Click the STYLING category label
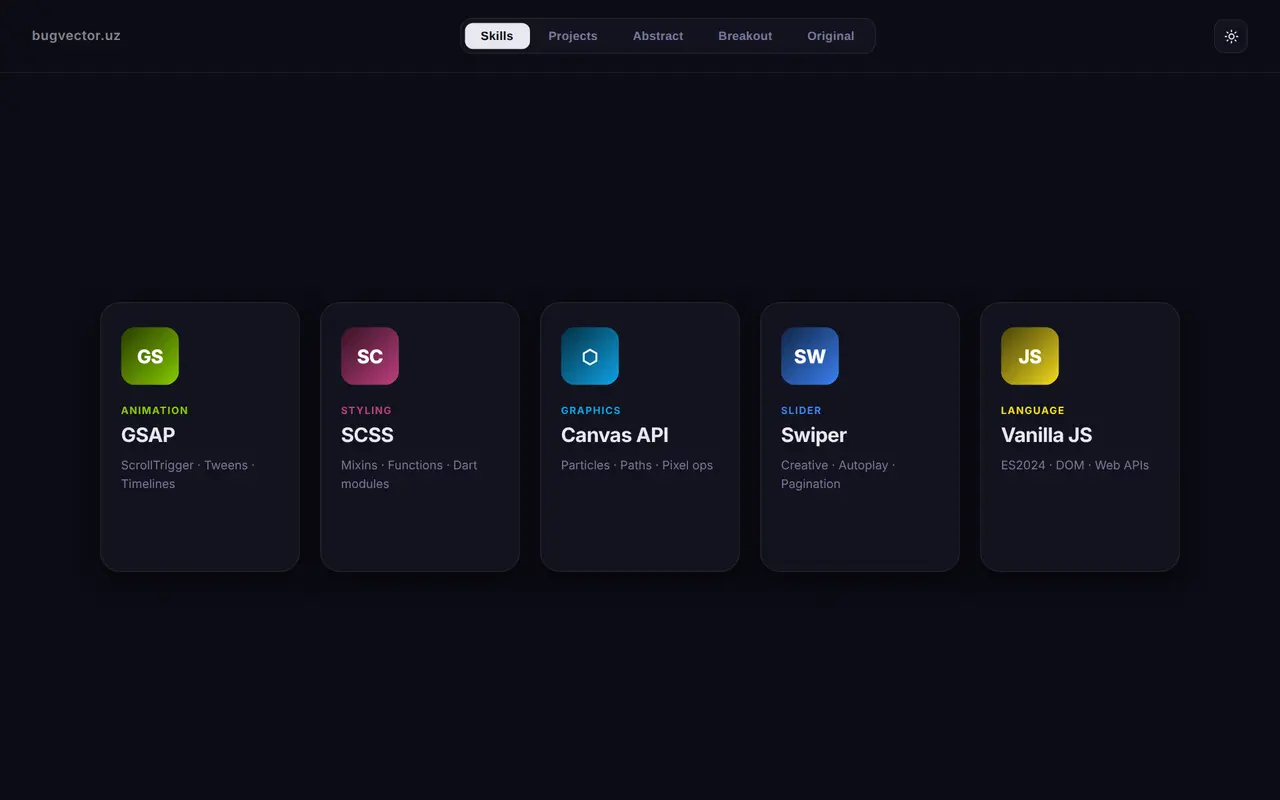The width and height of the screenshot is (1280, 800). pyautogui.click(x=366, y=410)
